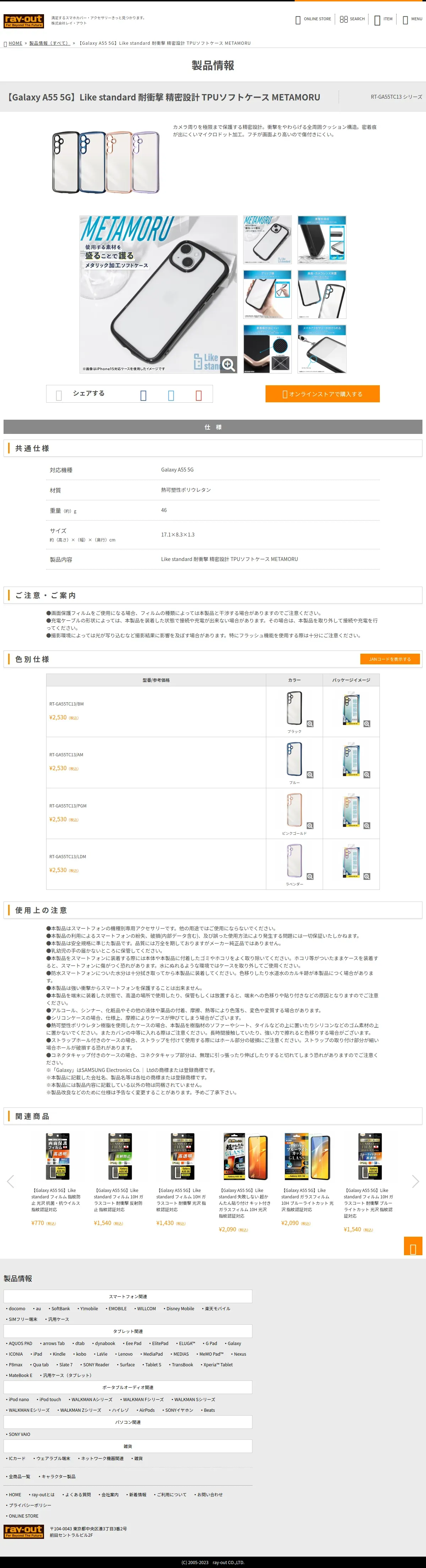
Task: Open the iPod nano footer link
Action: click(x=19, y=1399)
